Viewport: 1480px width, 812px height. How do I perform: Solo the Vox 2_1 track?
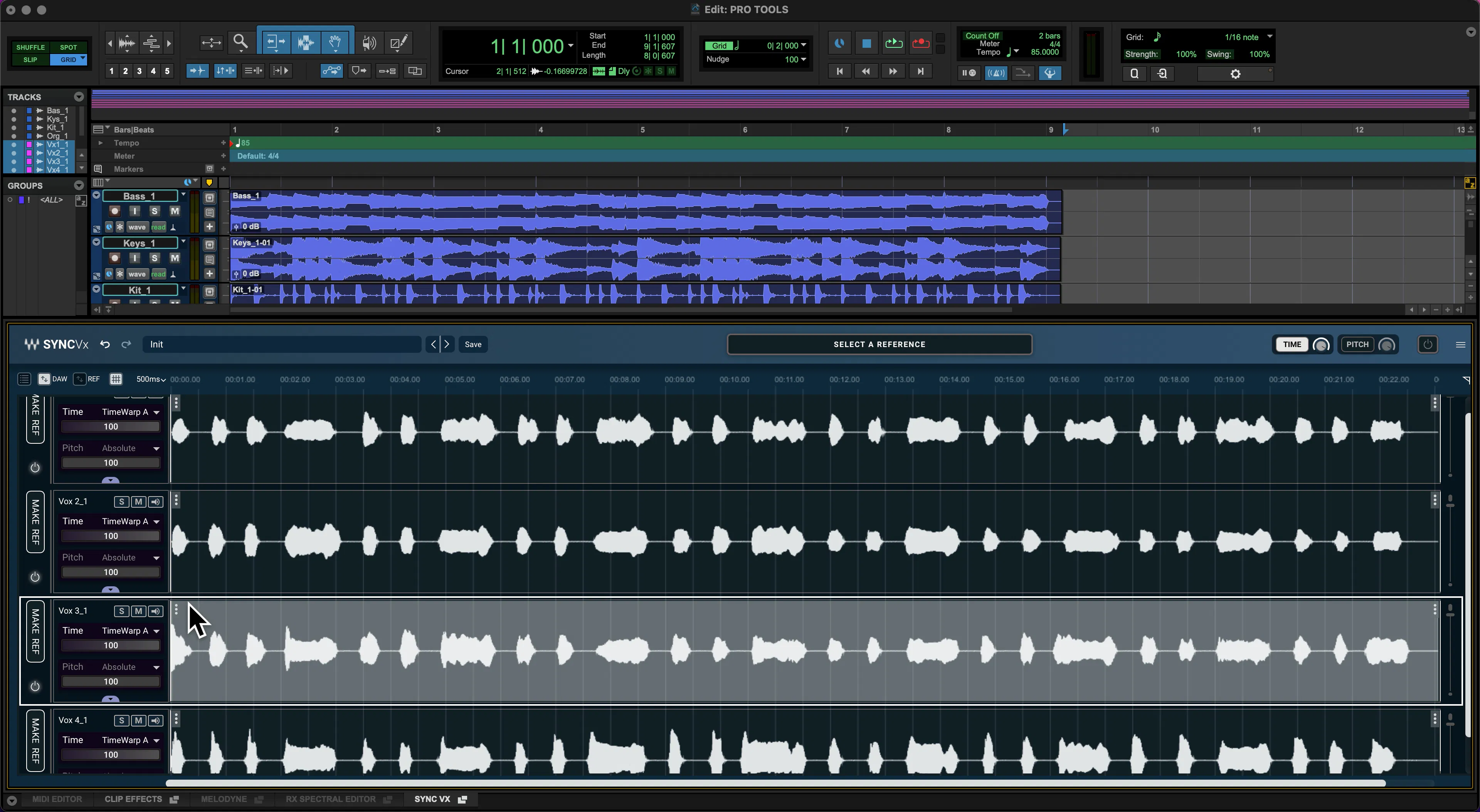(121, 502)
